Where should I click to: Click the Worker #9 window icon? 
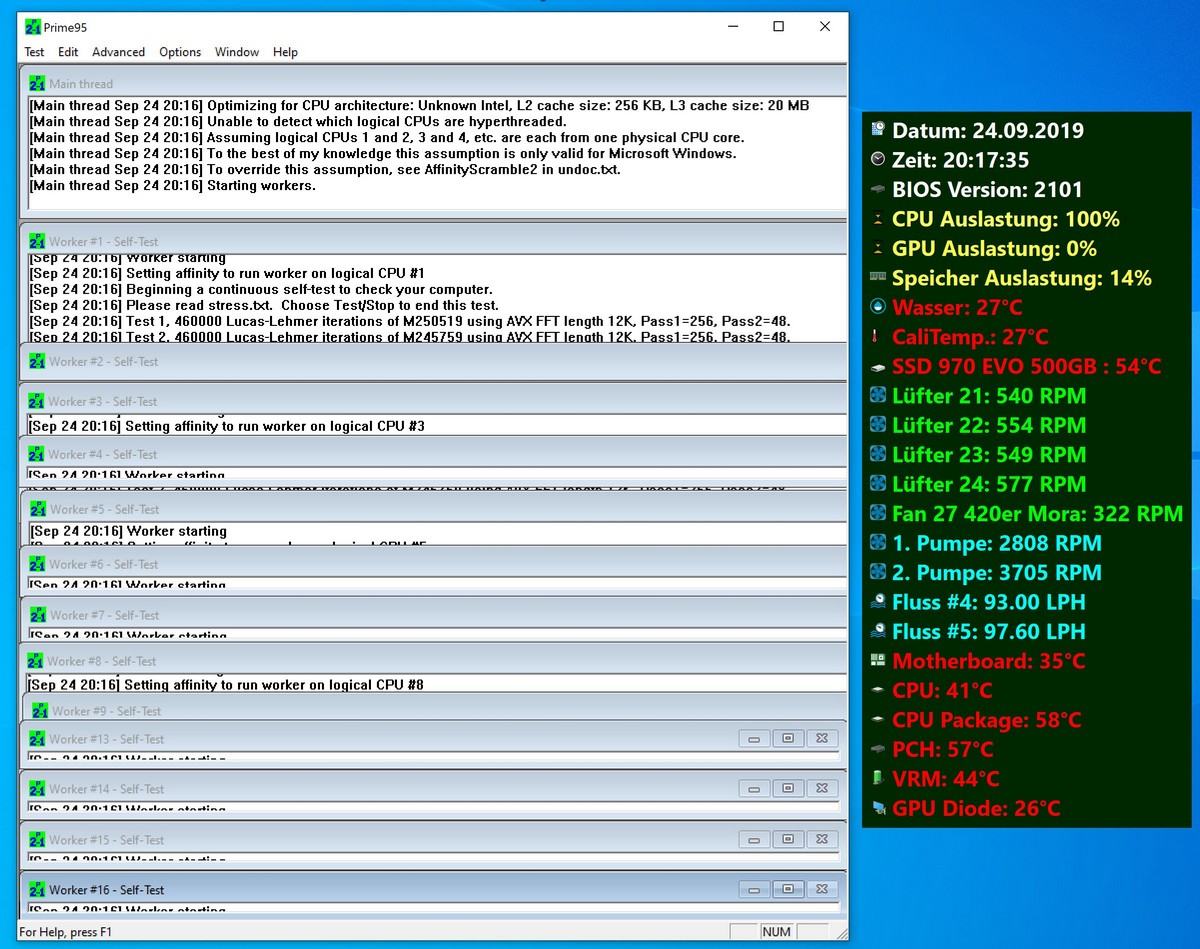coord(40,711)
